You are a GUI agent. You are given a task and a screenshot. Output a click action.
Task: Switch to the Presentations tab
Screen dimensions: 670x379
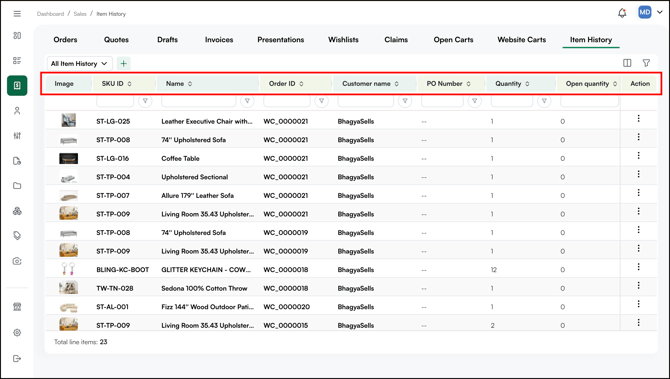[x=281, y=40]
